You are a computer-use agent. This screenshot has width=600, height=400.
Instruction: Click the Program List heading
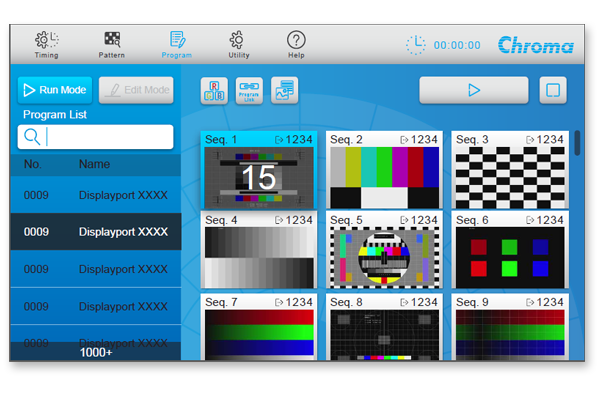[x=55, y=114]
